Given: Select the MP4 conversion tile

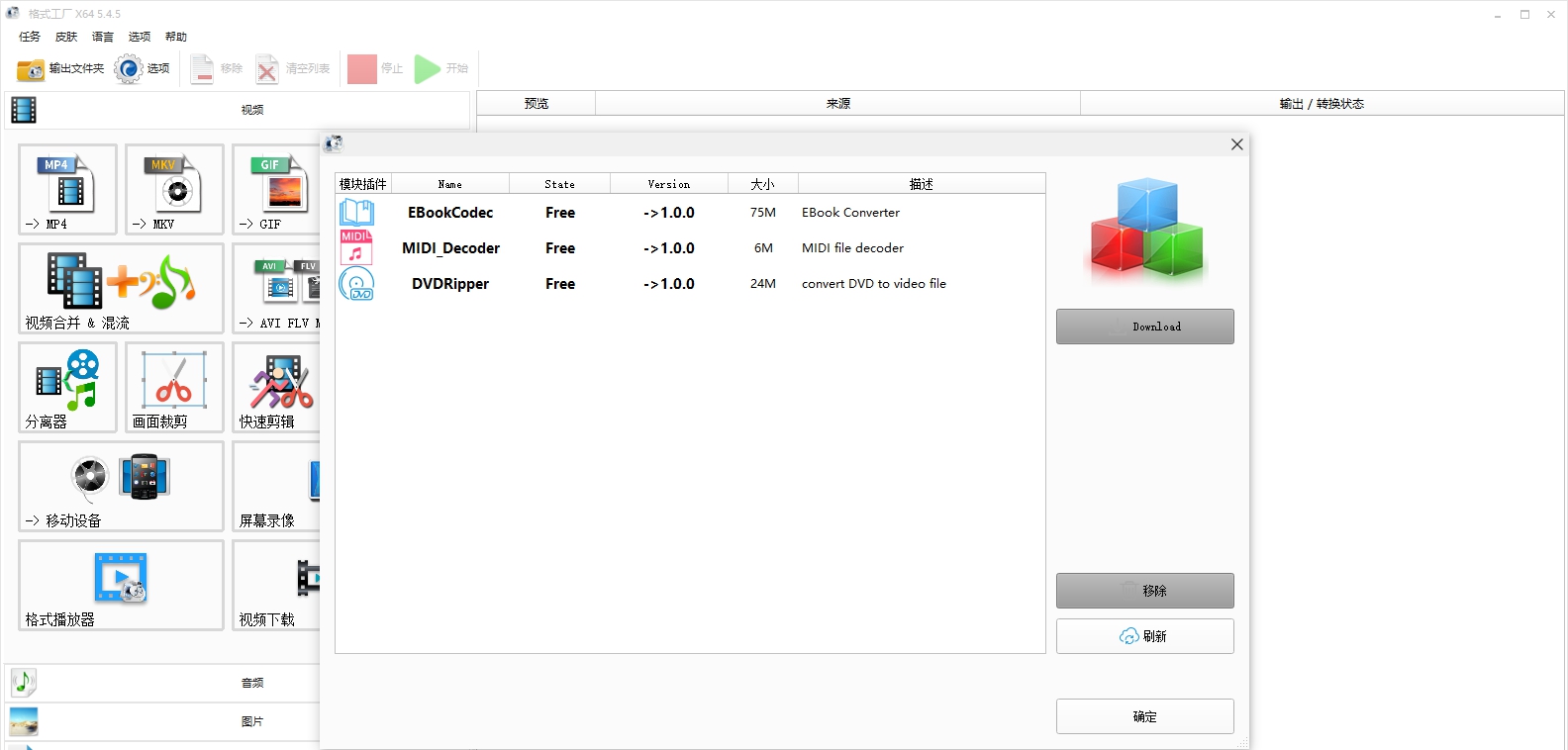Looking at the screenshot, I should click(x=67, y=189).
